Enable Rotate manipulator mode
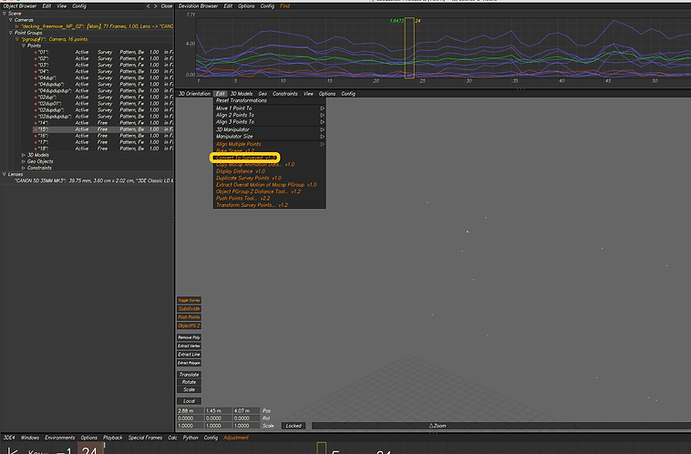The width and height of the screenshot is (691, 454). point(189,382)
